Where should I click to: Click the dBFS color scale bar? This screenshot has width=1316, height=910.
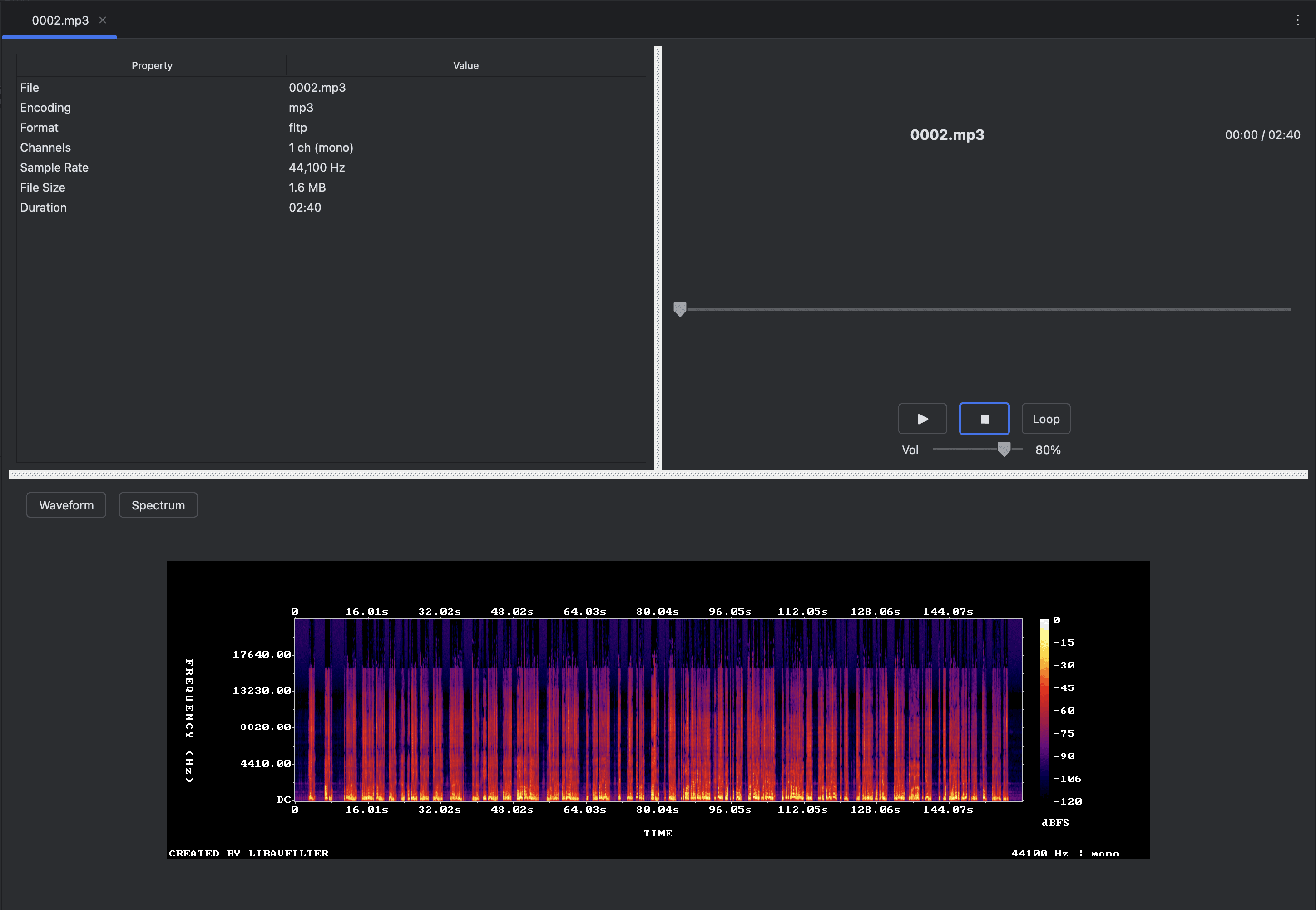(x=1044, y=710)
